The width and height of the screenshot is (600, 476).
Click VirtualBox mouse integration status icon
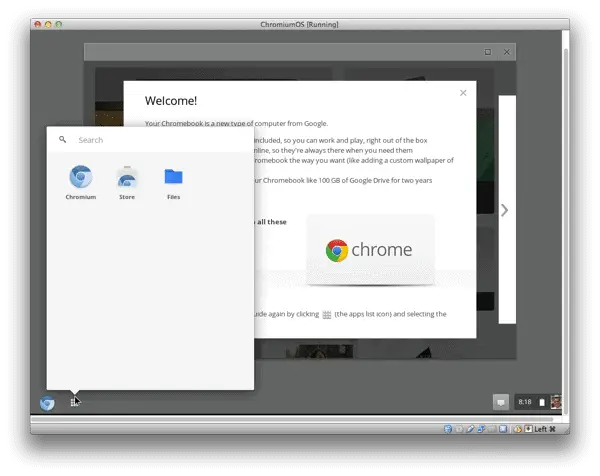[518, 429]
